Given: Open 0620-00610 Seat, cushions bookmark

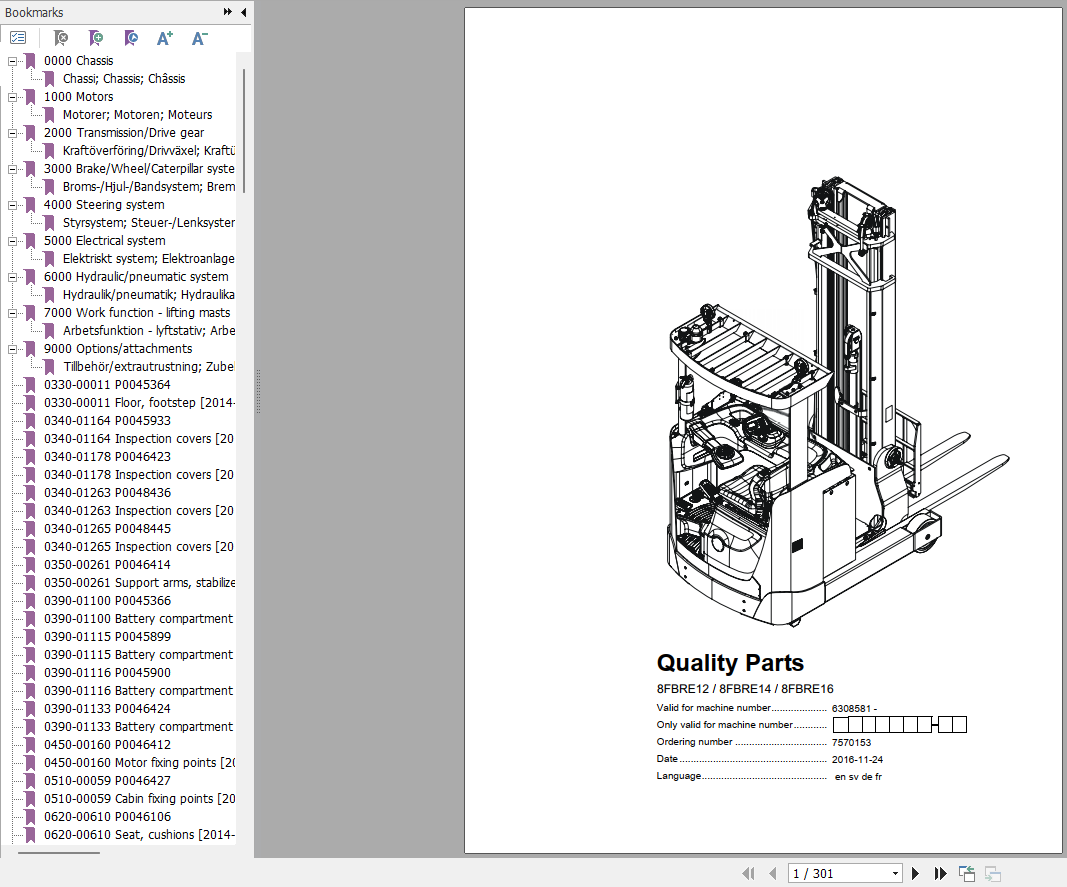Looking at the screenshot, I should point(139,835).
